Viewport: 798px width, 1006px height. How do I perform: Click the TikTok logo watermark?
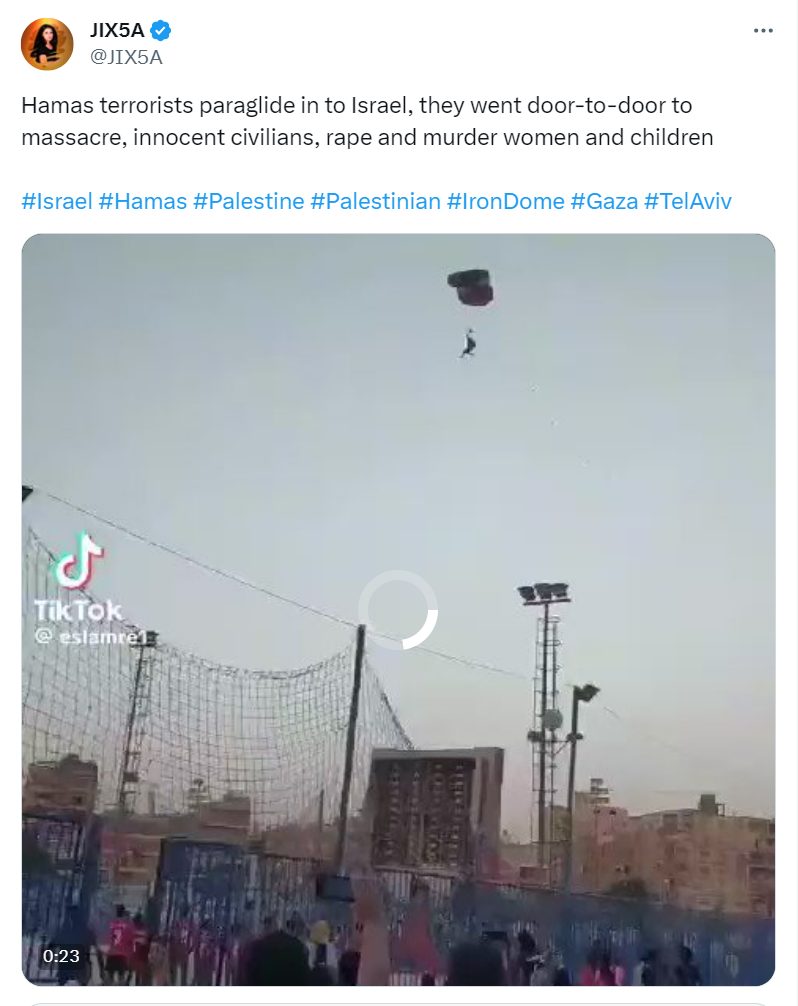(78, 559)
